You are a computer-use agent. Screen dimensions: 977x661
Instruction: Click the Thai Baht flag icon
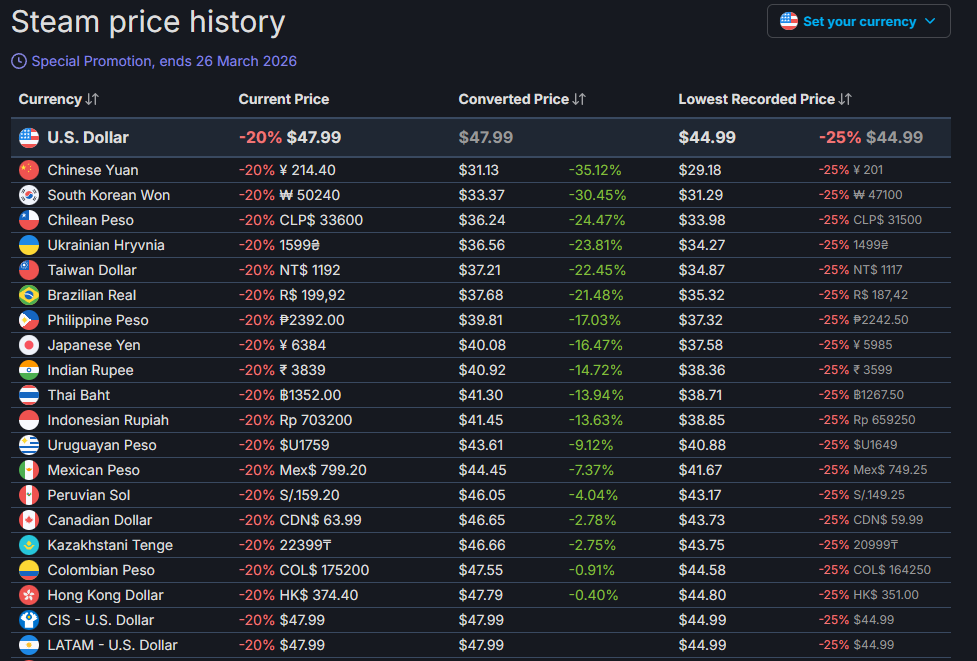pos(29,395)
